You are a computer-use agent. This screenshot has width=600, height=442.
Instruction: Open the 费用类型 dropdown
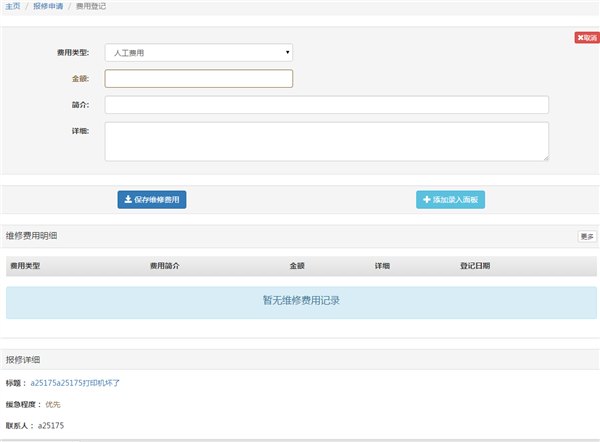tap(199, 52)
